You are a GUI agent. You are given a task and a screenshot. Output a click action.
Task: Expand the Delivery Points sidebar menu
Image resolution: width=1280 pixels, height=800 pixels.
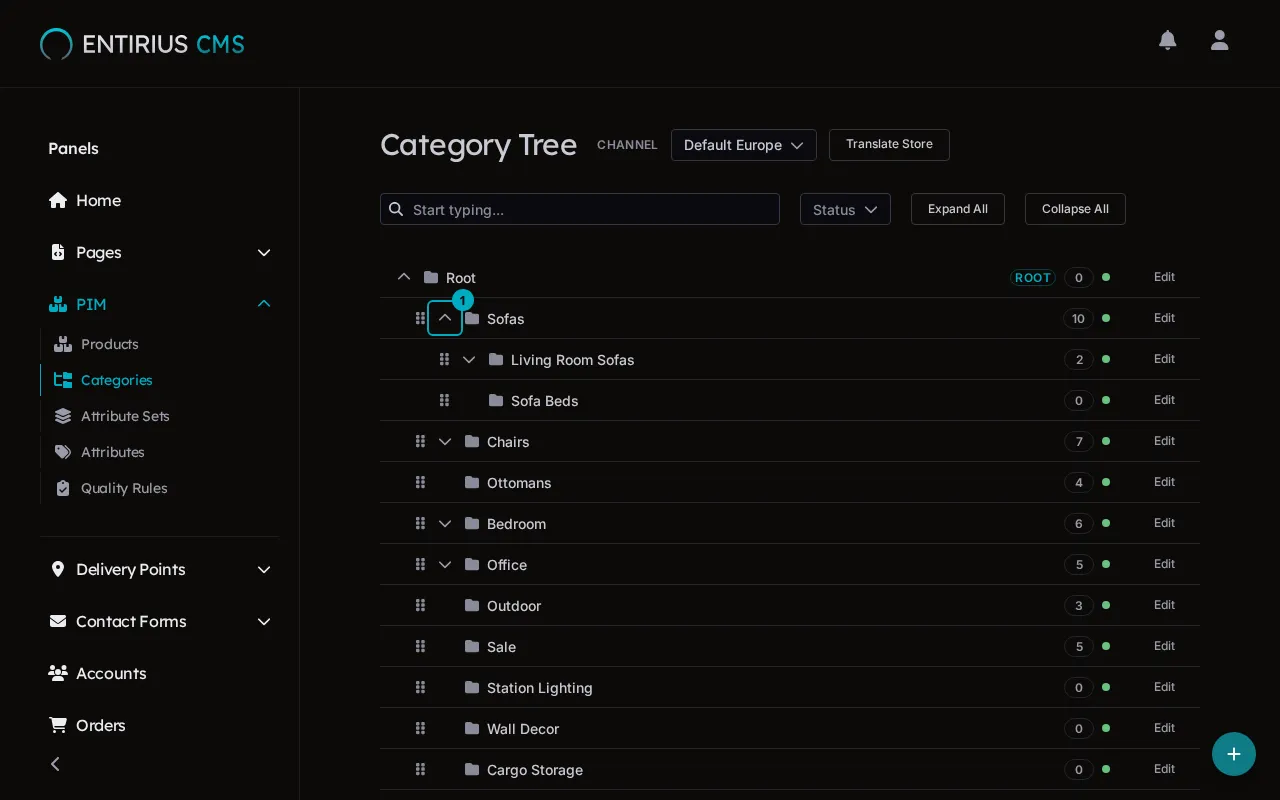point(264,569)
